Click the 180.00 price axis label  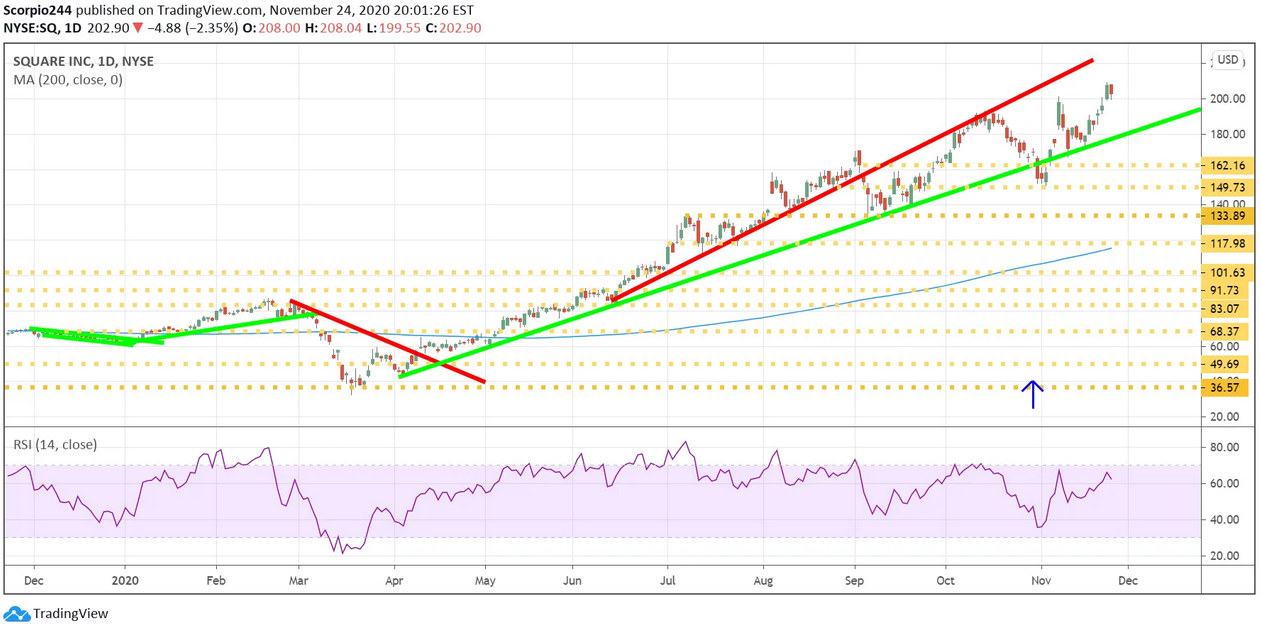tap(1227, 135)
